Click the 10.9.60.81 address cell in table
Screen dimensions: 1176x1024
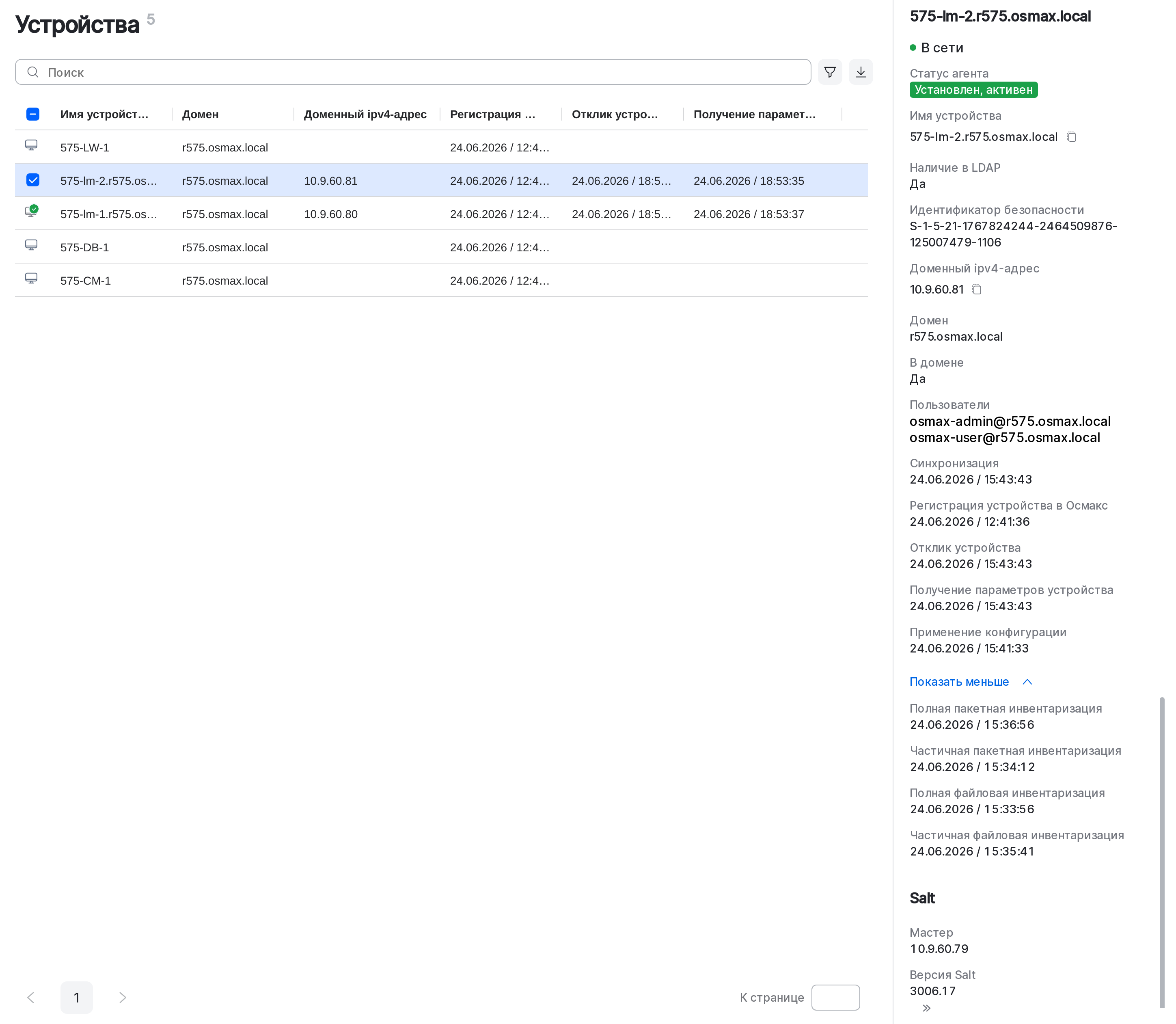pyautogui.click(x=331, y=181)
